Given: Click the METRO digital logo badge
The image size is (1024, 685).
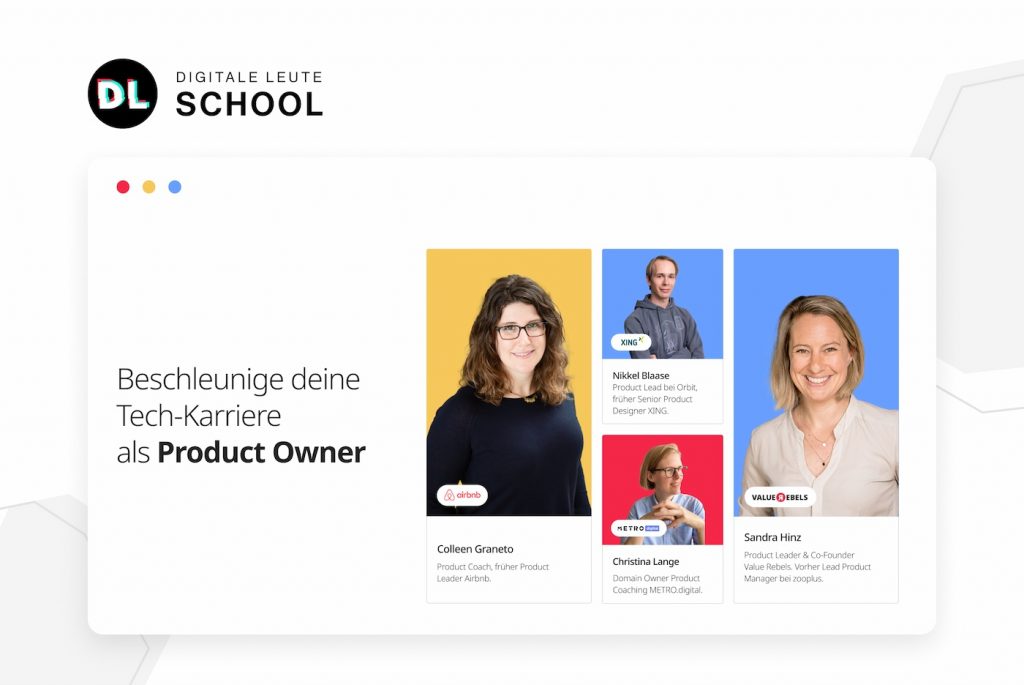Looking at the screenshot, I should tap(639, 528).
